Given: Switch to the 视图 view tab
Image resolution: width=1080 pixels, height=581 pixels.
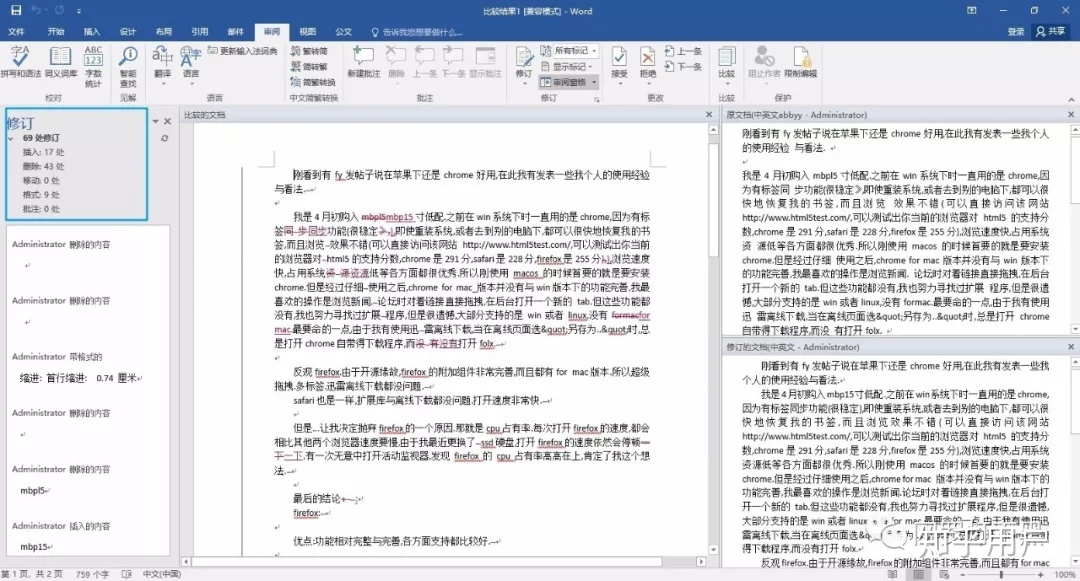Looking at the screenshot, I should [307, 32].
